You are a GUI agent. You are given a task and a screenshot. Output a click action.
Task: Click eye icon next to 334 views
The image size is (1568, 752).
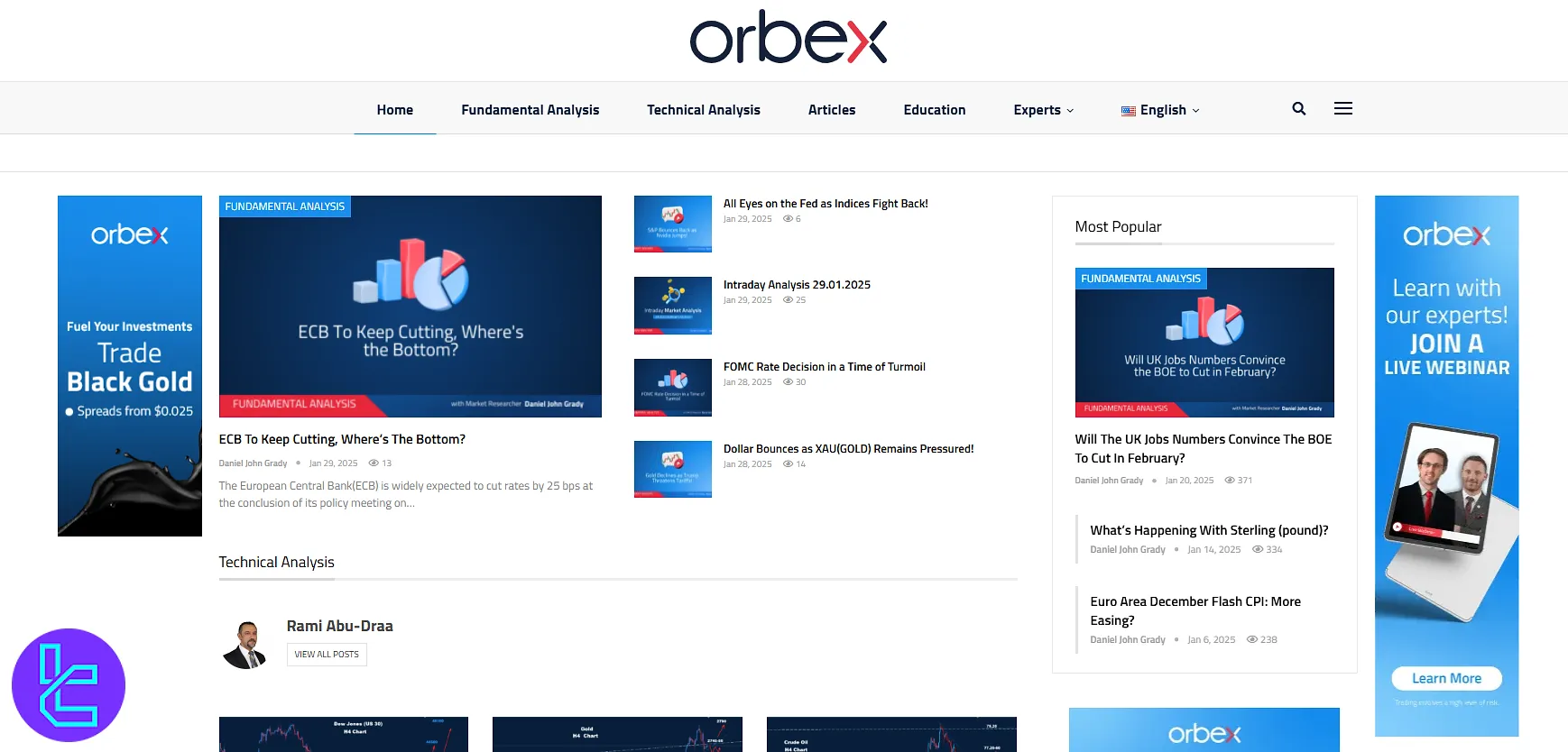click(1258, 549)
